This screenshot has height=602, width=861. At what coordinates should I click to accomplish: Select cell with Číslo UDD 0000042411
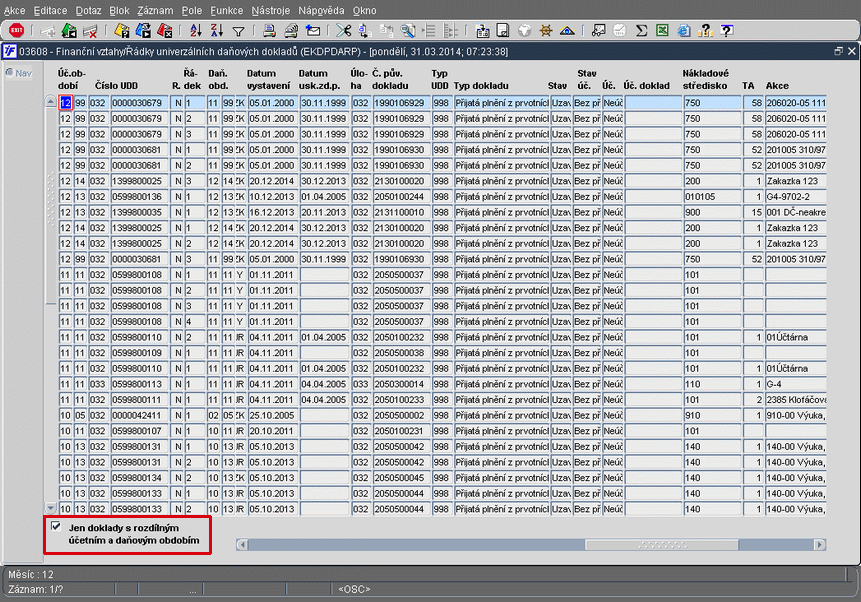click(x=139, y=415)
